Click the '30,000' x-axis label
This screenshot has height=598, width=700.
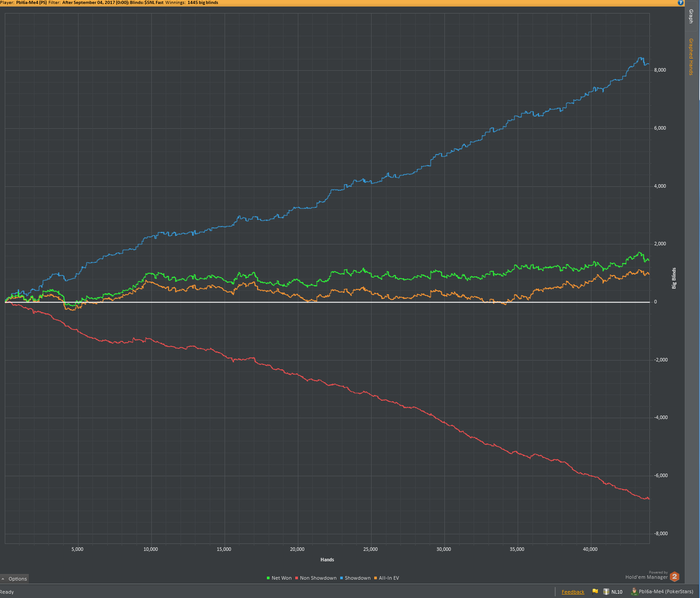[x=444, y=549]
